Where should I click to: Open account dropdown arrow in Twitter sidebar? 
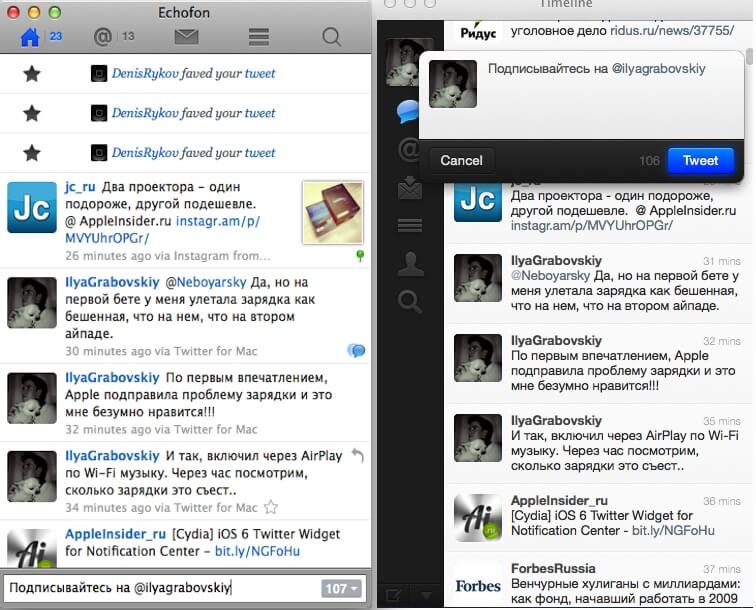426,595
